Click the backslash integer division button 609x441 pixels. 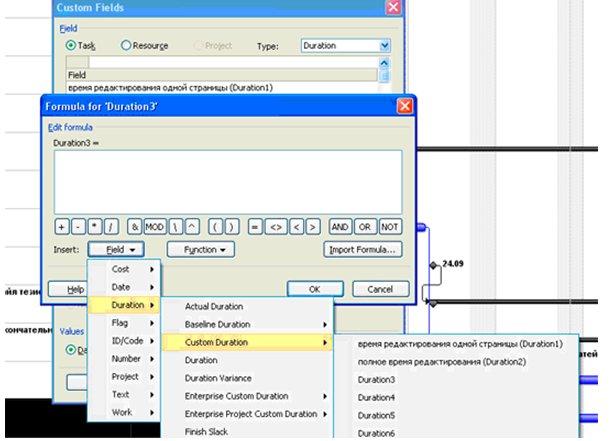point(176,227)
